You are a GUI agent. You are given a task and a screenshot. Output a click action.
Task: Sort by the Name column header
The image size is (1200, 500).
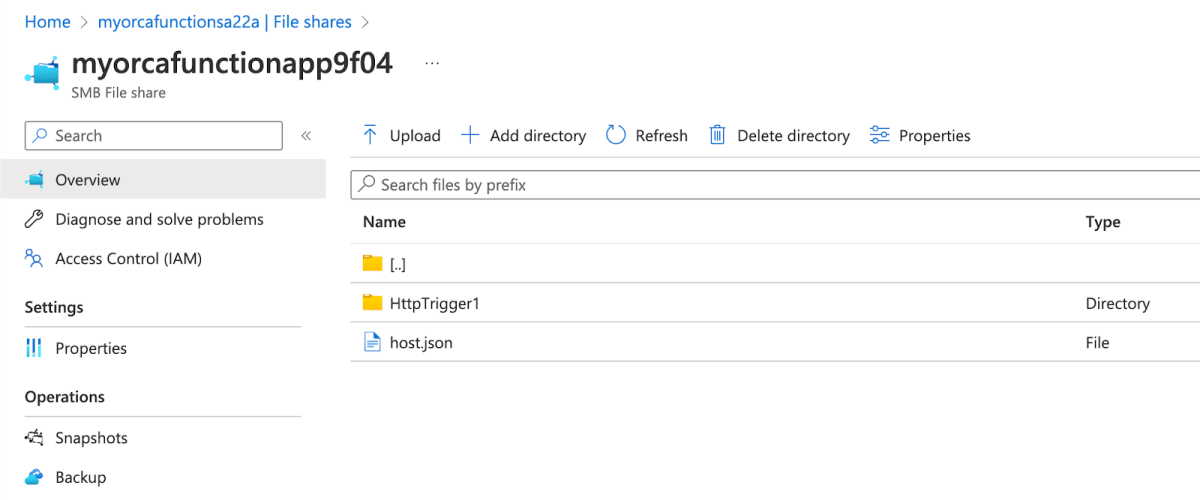[384, 222]
